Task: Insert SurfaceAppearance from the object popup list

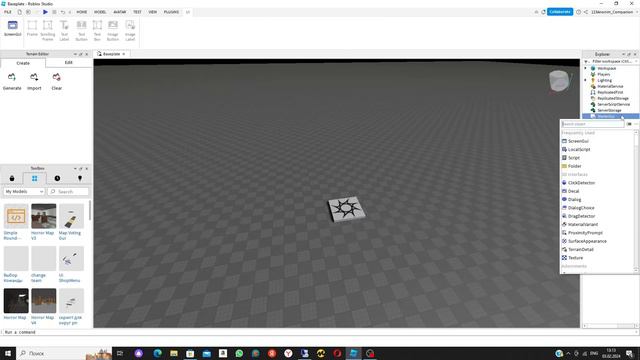Action: (x=587, y=241)
